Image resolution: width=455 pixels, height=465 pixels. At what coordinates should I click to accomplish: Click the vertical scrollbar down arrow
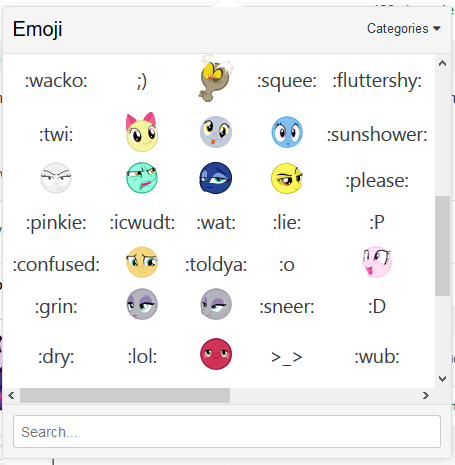(x=442, y=379)
